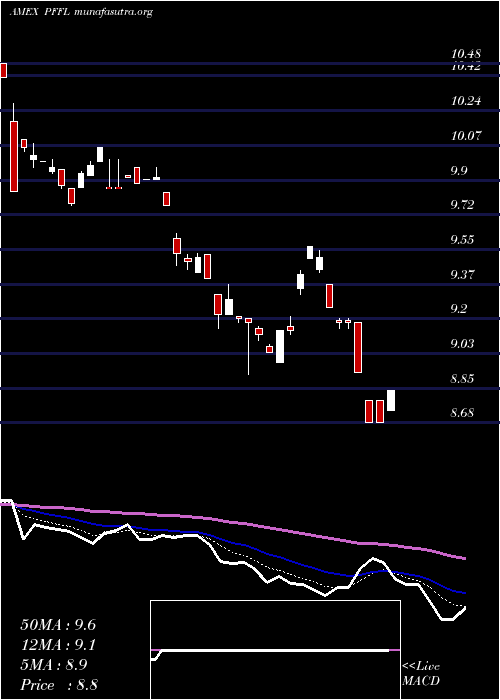500x700 pixels.
Task: Select the 10.24 price level label
Action: click(x=466, y=101)
